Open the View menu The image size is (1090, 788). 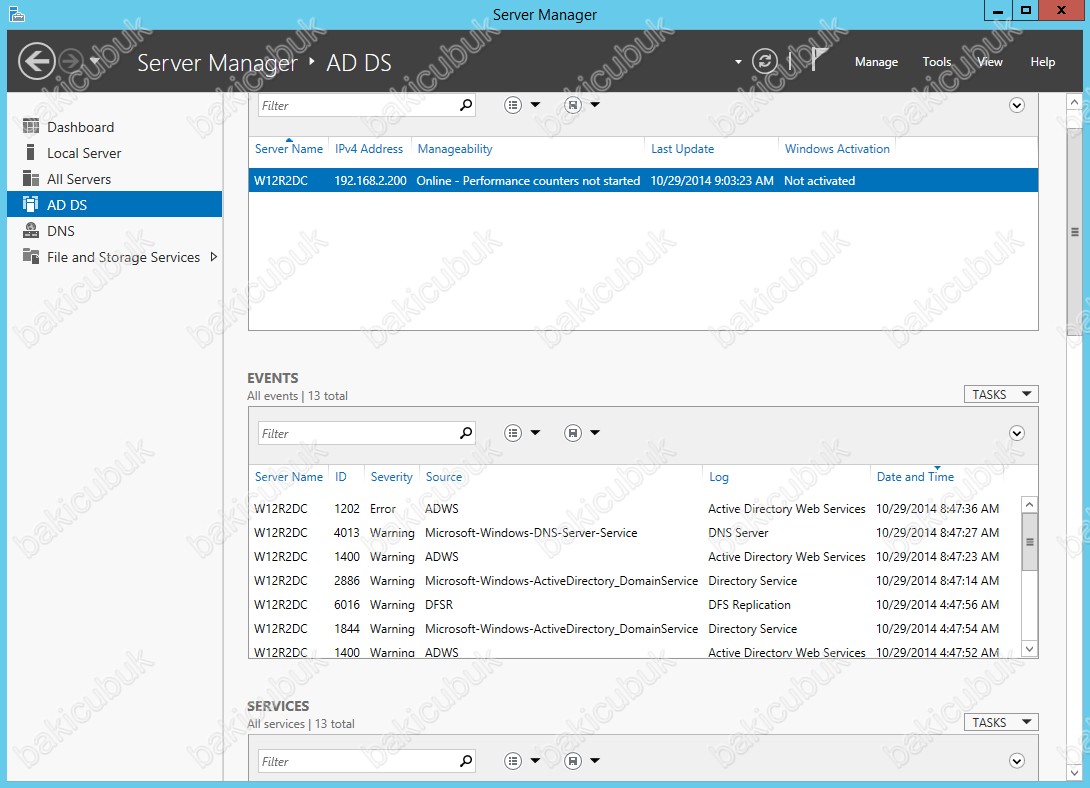pyautogui.click(x=989, y=62)
